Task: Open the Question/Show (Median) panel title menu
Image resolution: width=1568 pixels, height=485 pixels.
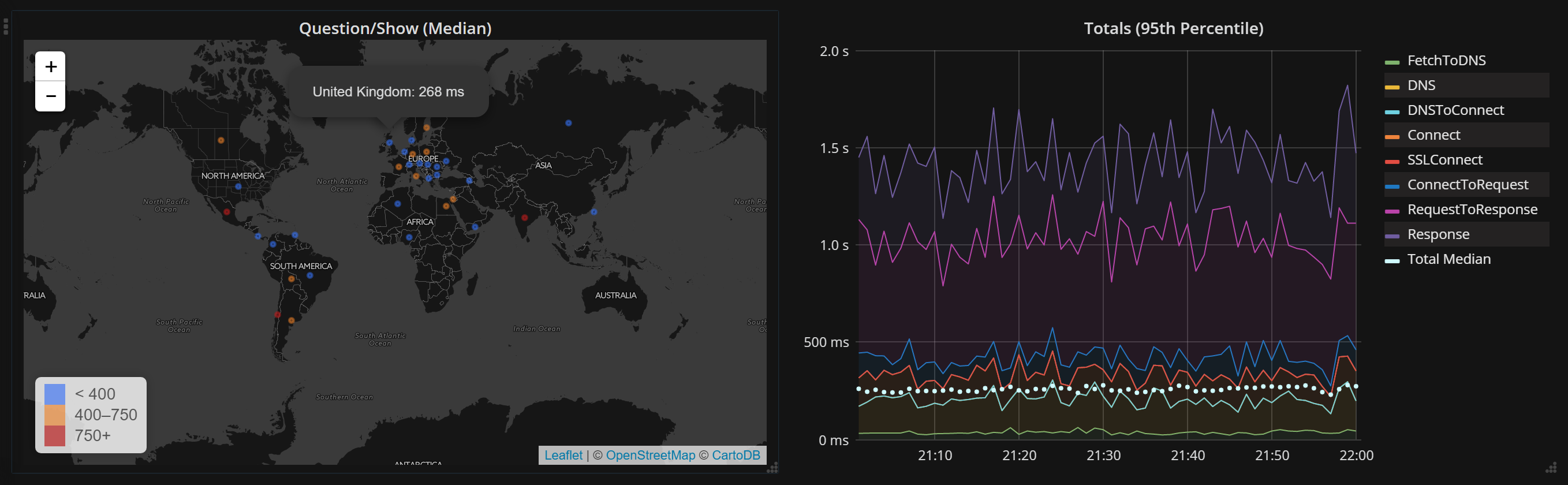Action: click(x=395, y=28)
